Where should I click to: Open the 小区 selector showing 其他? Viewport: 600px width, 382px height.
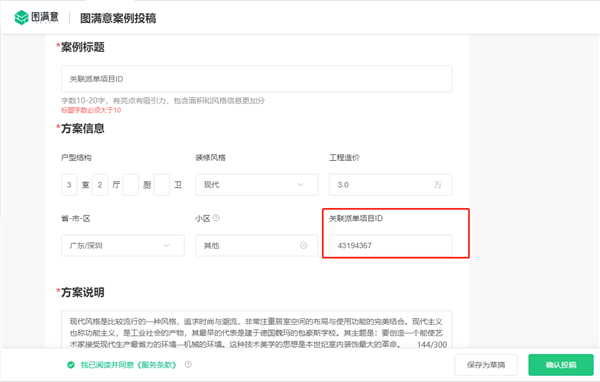(x=256, y=245)
